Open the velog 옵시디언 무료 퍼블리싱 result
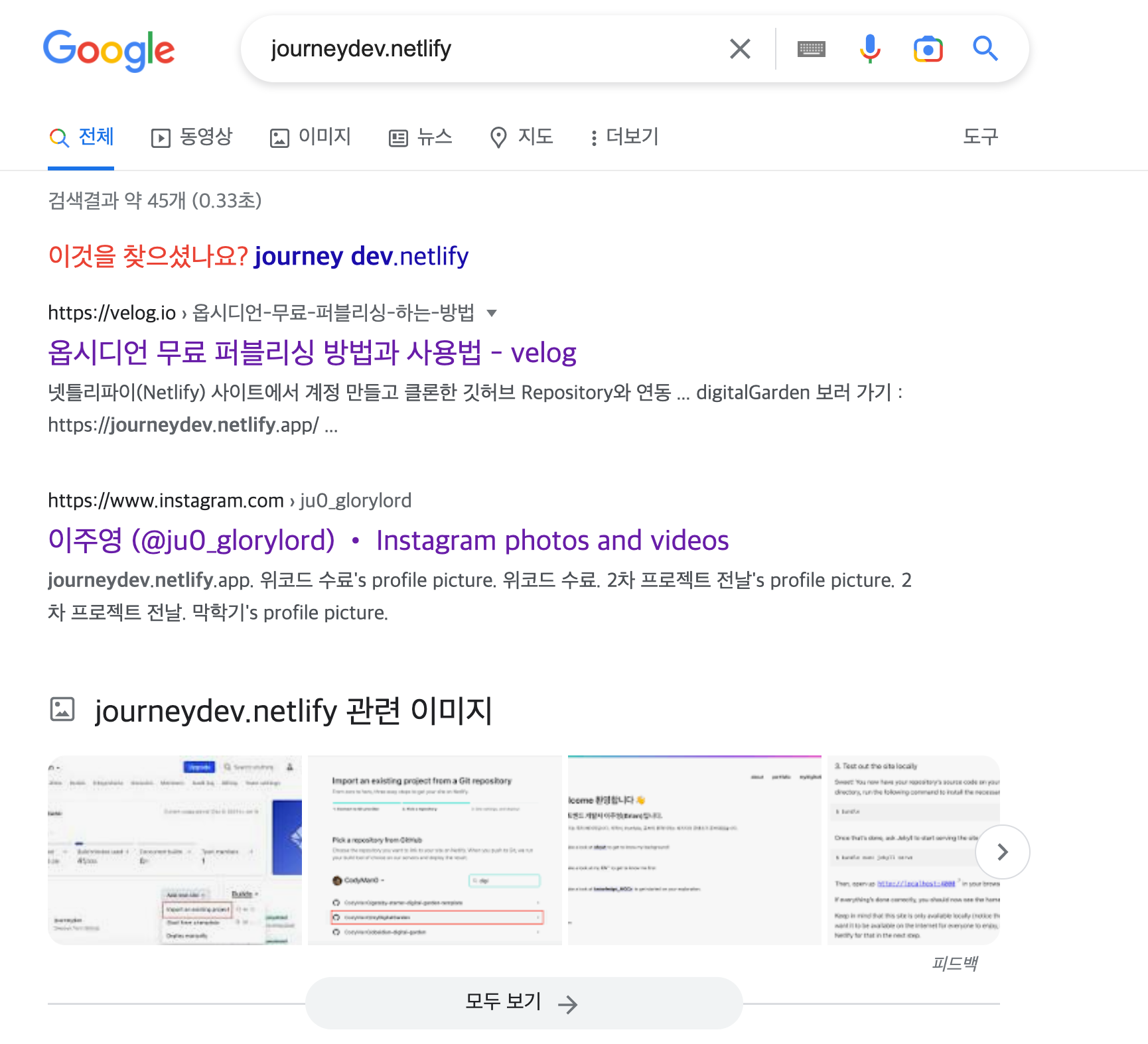This screenshot has width=1148, height=1044. point(312,353)
